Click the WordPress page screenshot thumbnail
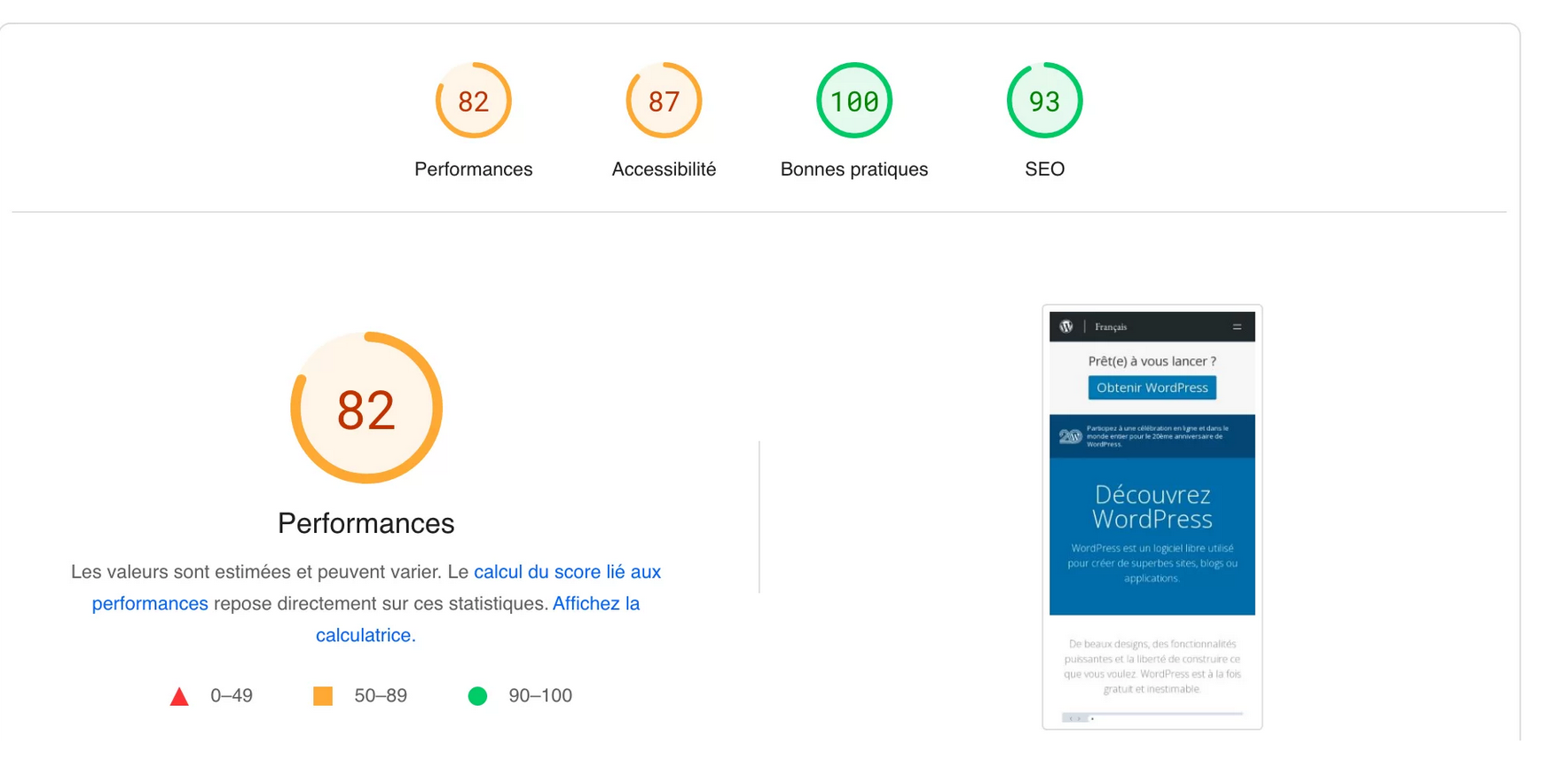 pyautogui.click(x=1152, y=517)
